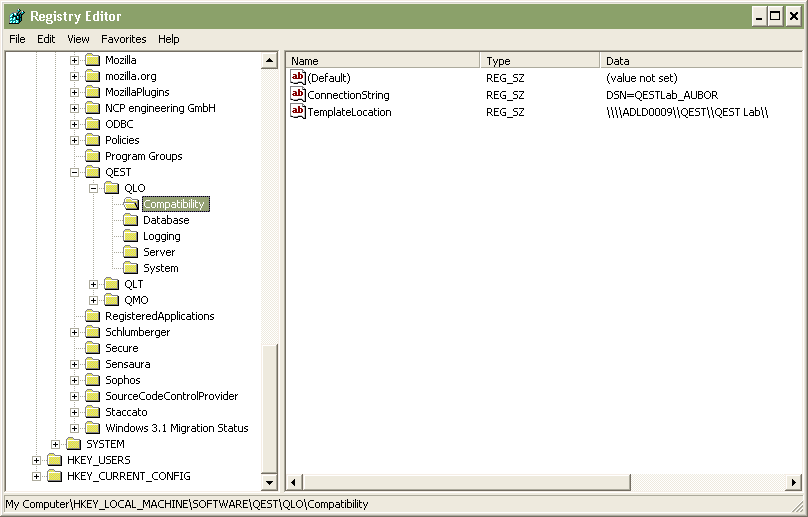Click the Database folder icon
Viewport: 808px width, 517px height.
tap(131, 220)
